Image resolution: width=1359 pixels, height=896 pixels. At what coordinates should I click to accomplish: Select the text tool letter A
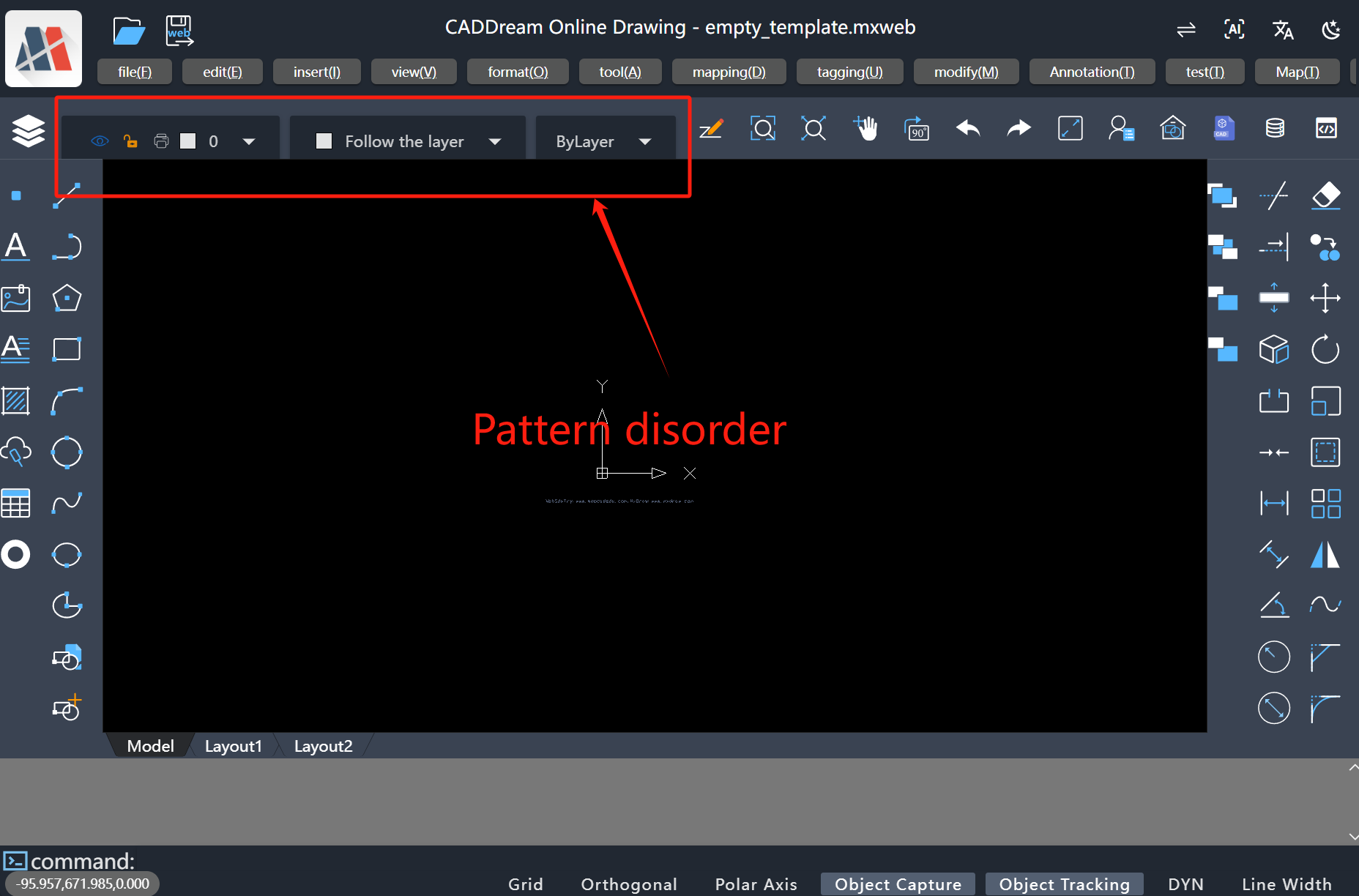click(x=15, y=247)
